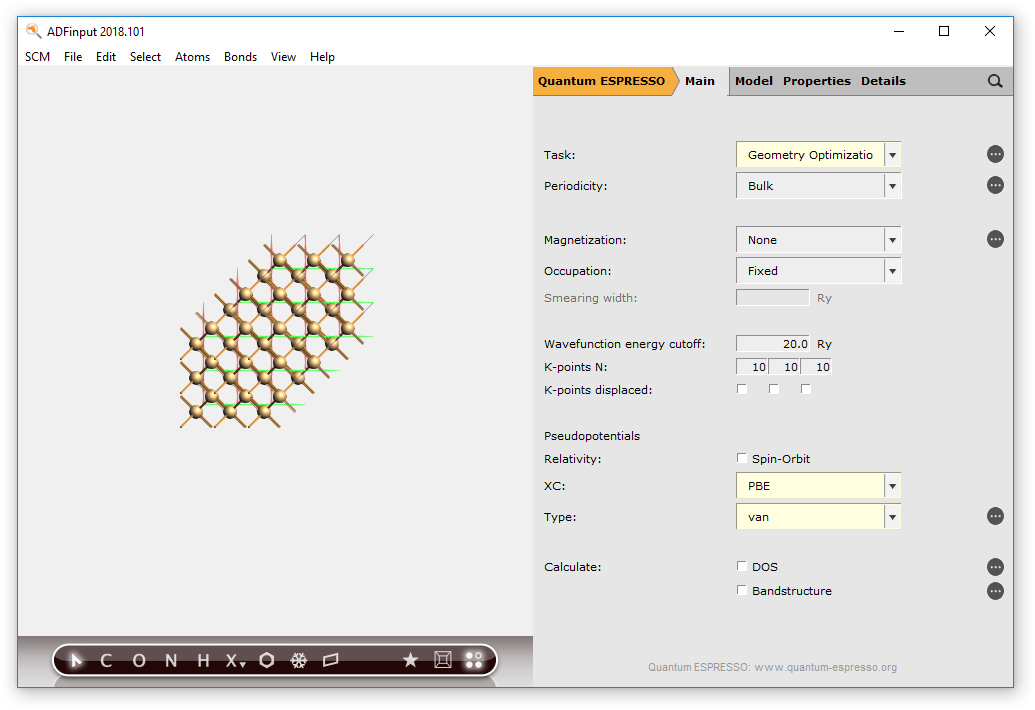Choose the Oxygen atom tool
Screen dimensions: 1035x710
click(x=139, y=660)
